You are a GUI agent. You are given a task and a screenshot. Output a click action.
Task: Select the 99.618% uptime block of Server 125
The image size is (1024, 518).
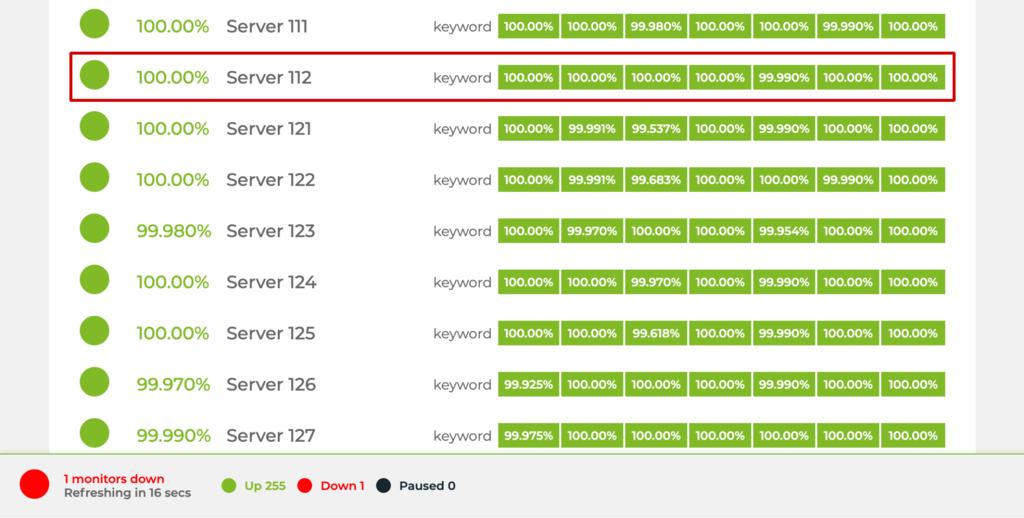pos(656,334)
